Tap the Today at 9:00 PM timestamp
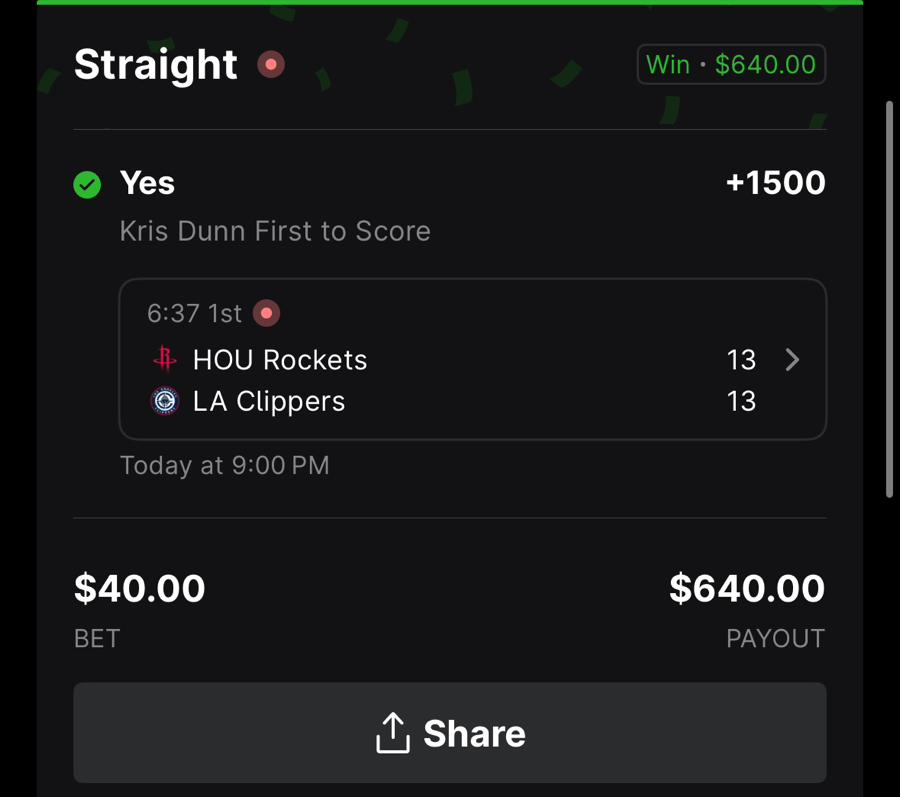Viewport: 900px width, 797px height. [224, 465]
